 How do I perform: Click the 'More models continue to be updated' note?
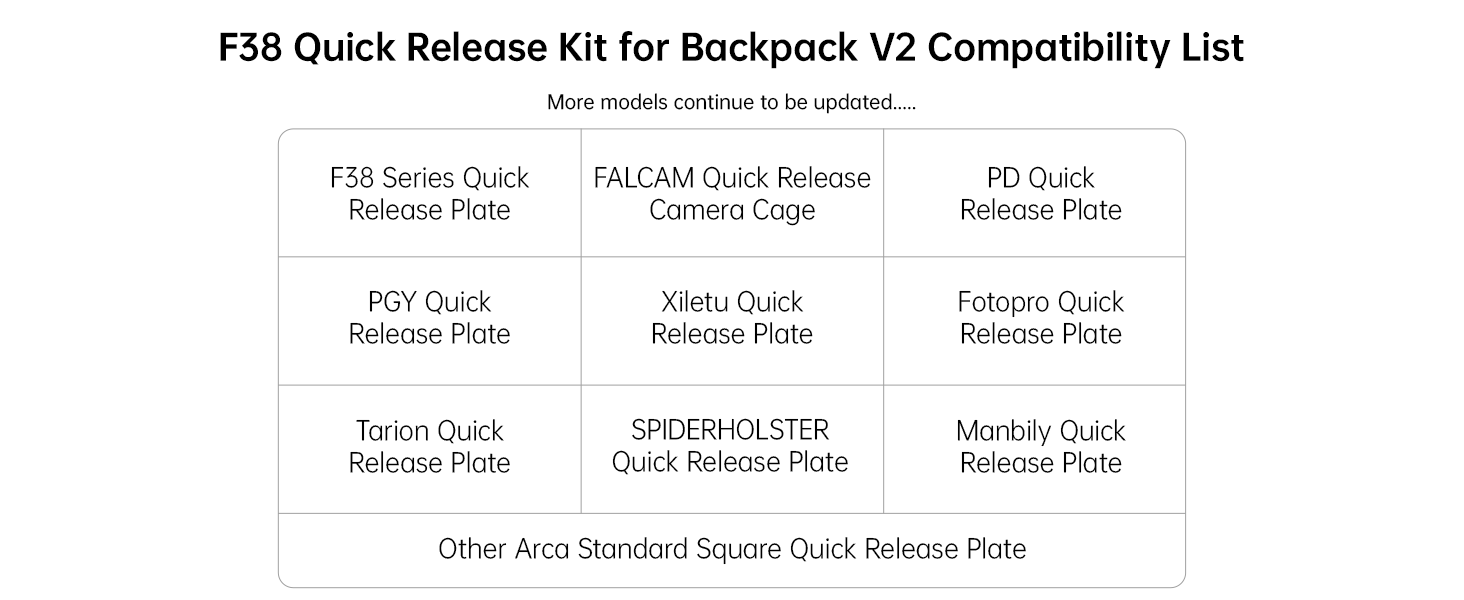[x=731, y=102]
